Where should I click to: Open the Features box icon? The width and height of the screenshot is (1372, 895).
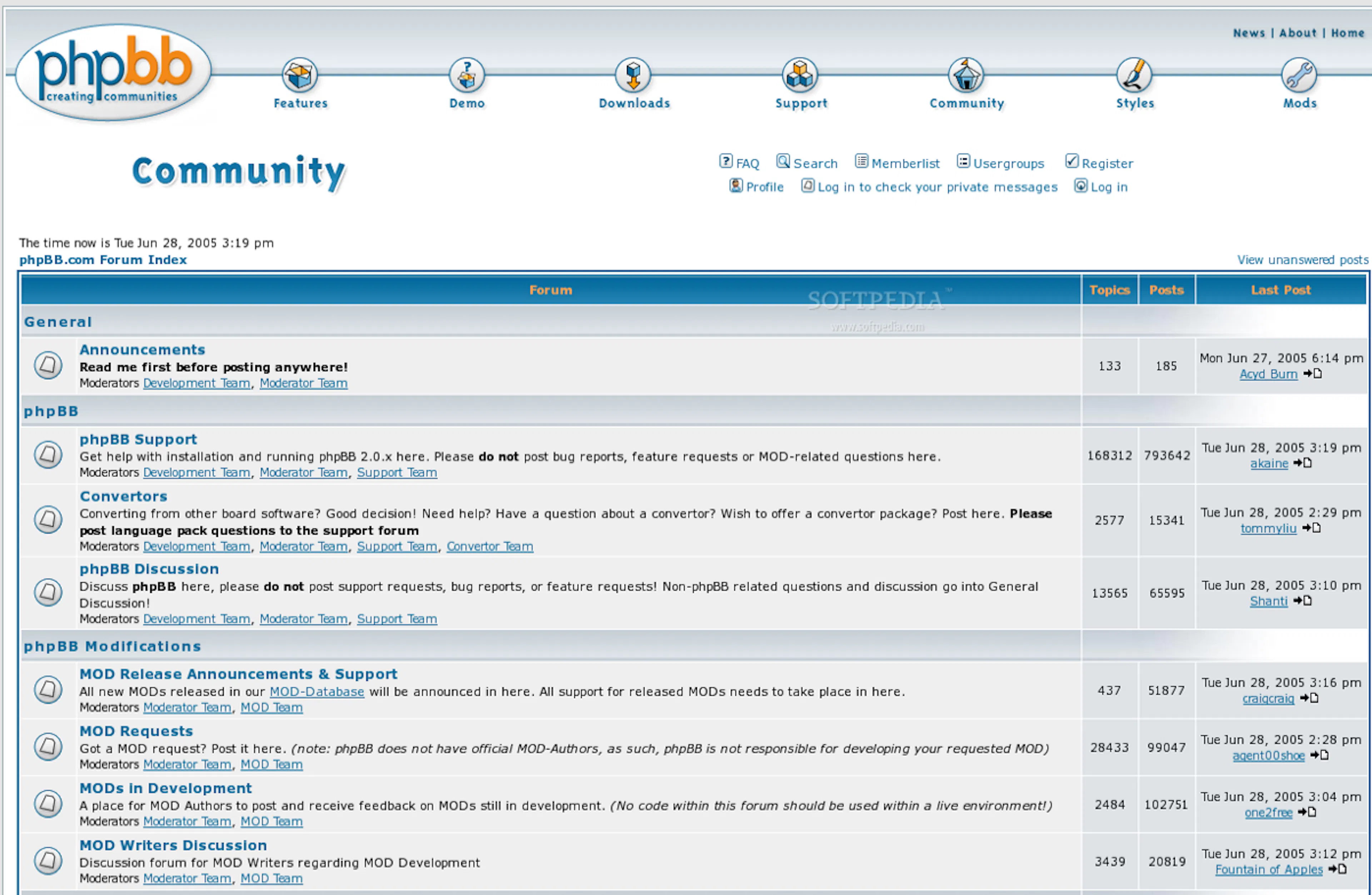(x=300, y=75)
